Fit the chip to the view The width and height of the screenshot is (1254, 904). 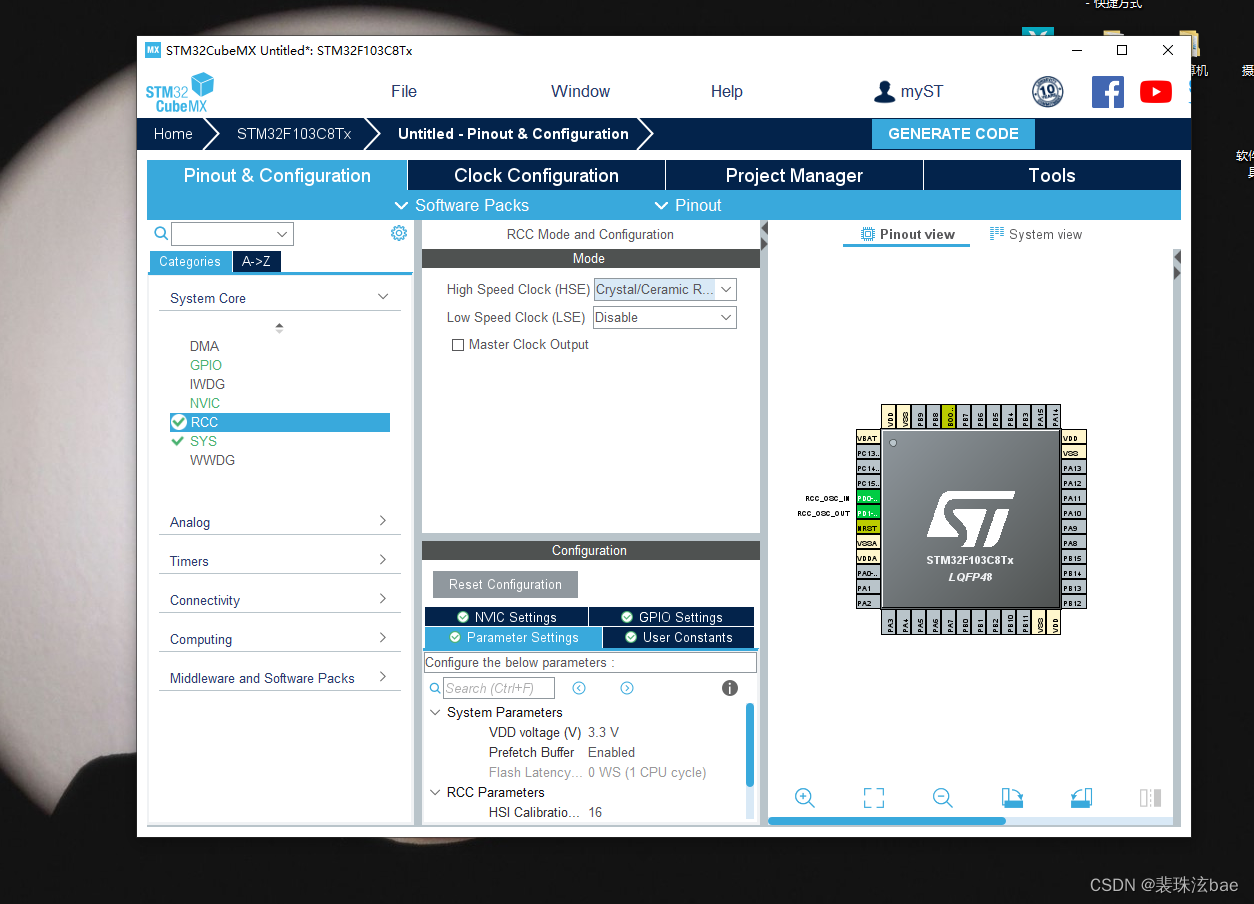(874, 797)
